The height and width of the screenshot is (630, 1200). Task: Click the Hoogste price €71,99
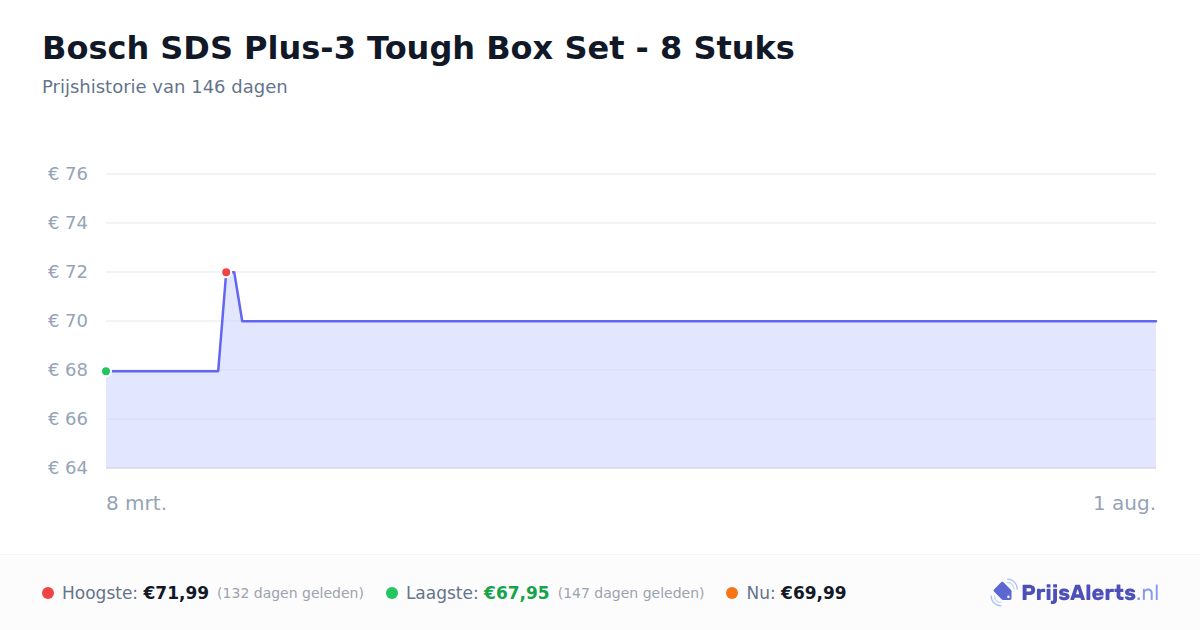(176, 593)
